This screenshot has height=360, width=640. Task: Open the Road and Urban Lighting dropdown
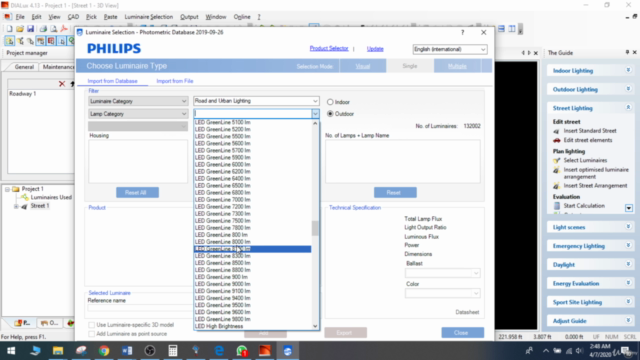pyautogui.click(x=256, y=101)
